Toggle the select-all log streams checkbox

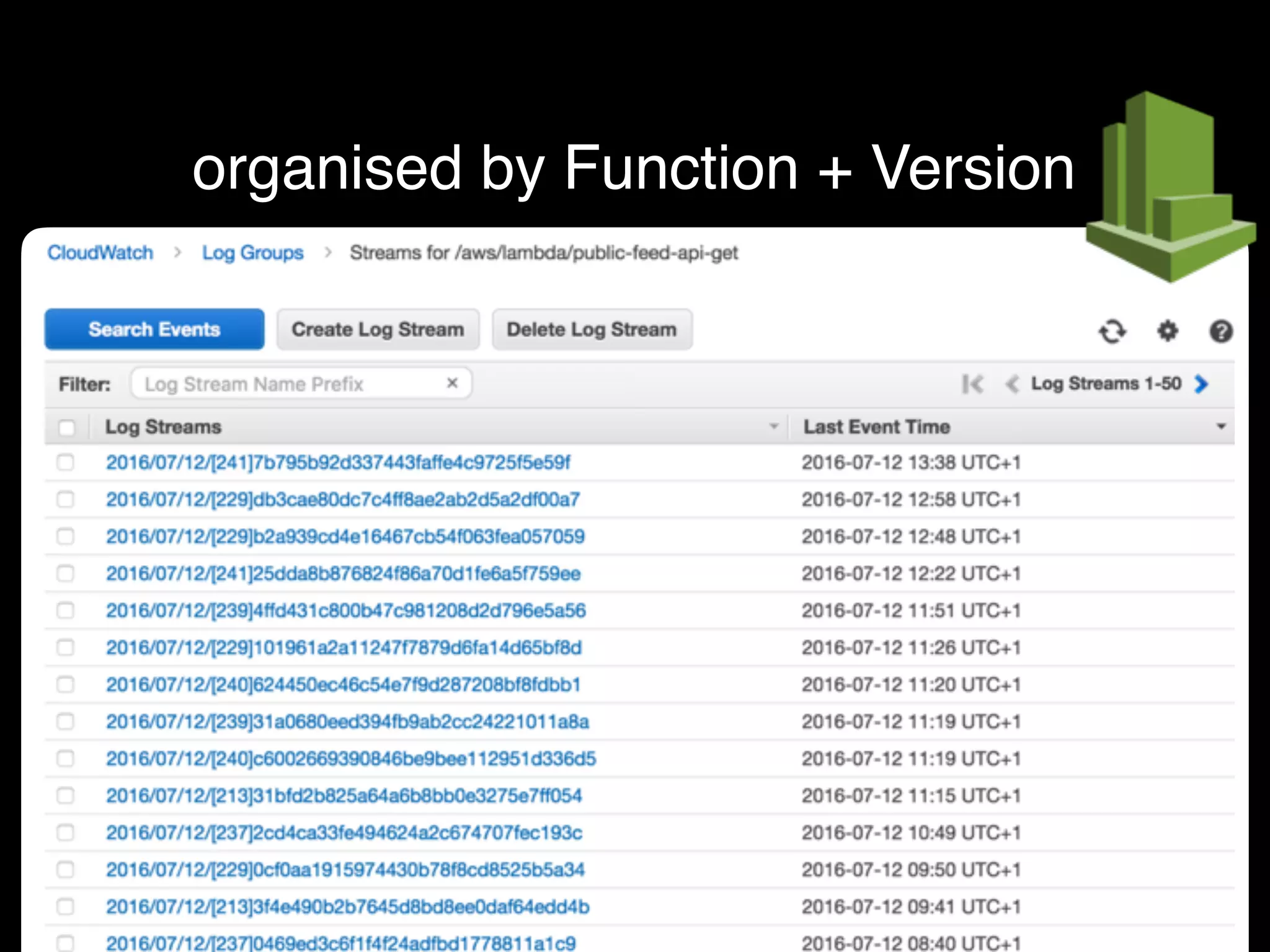pos(66,428)
